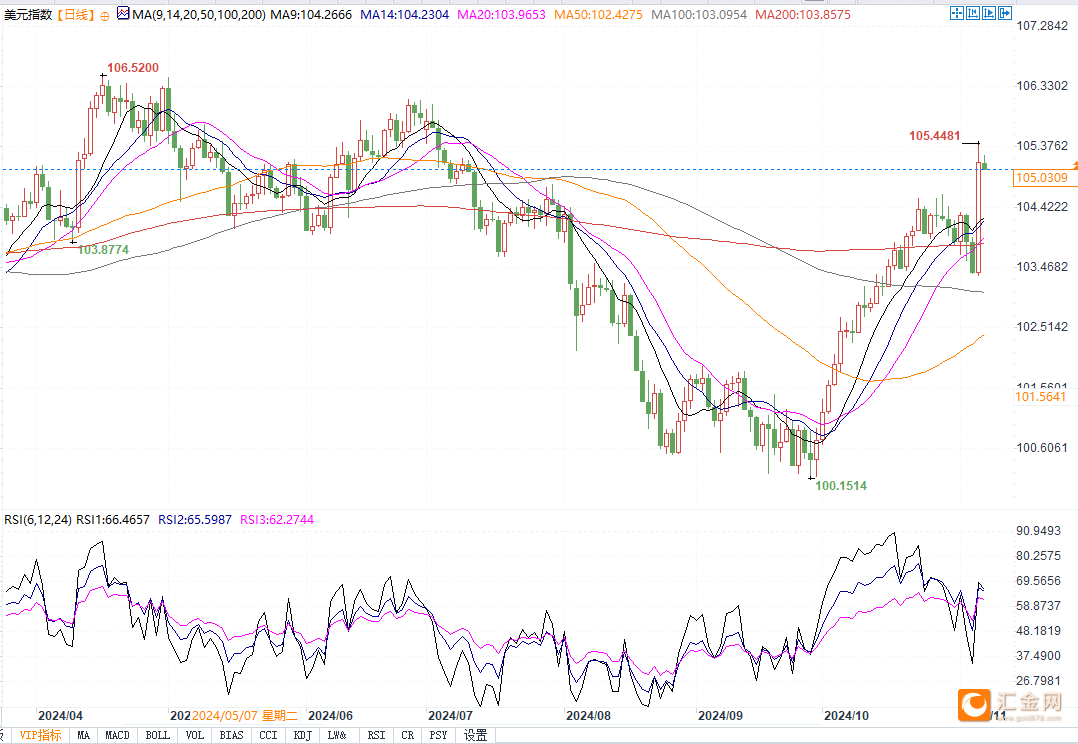Click the 105.3762 price axis value
The width and height of the screenshot is (1078, 744).
coord(1042,145)
